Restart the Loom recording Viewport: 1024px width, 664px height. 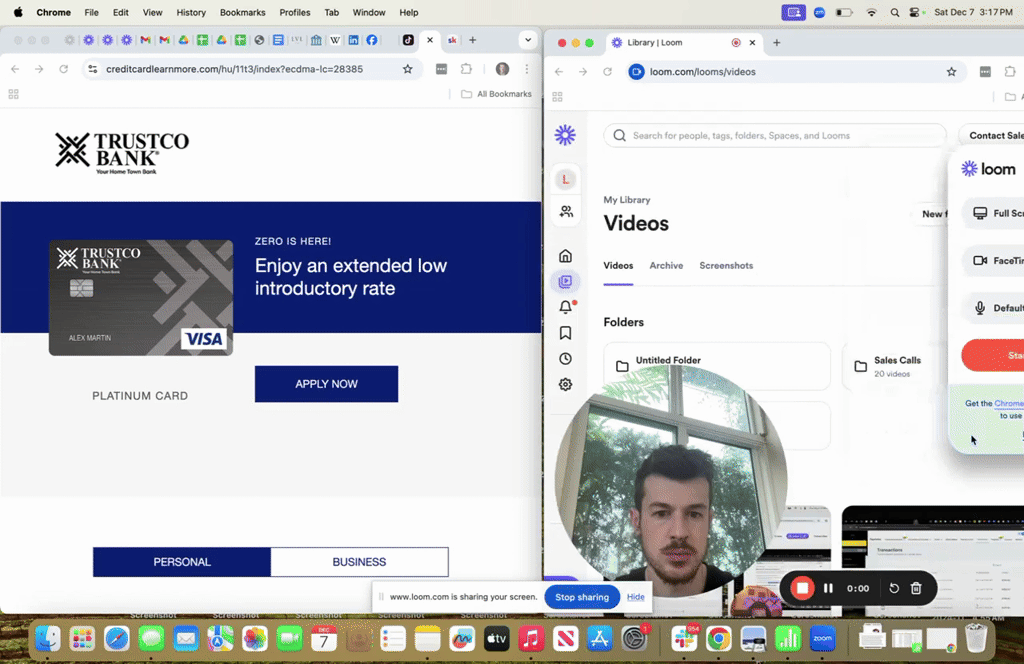point(894,588)
